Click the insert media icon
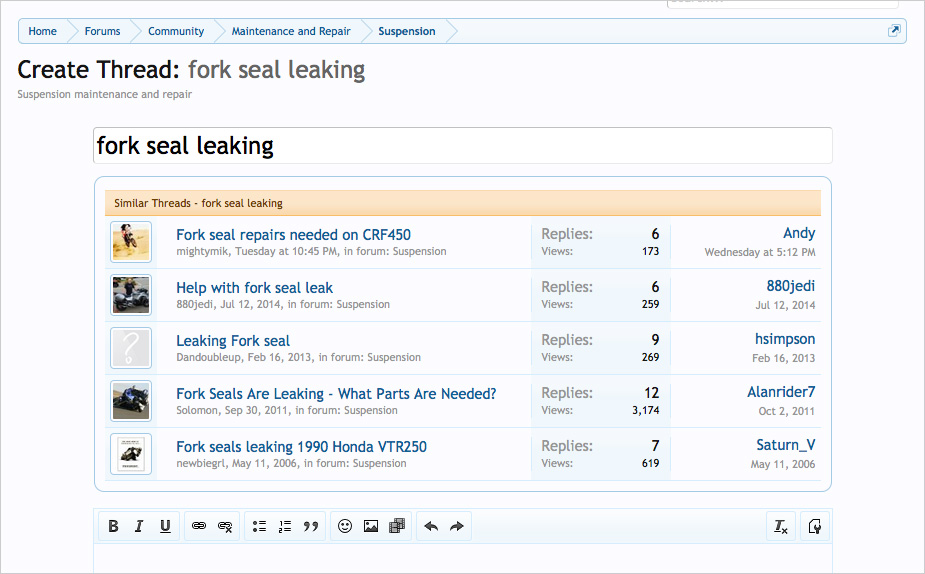 (397, 526)
